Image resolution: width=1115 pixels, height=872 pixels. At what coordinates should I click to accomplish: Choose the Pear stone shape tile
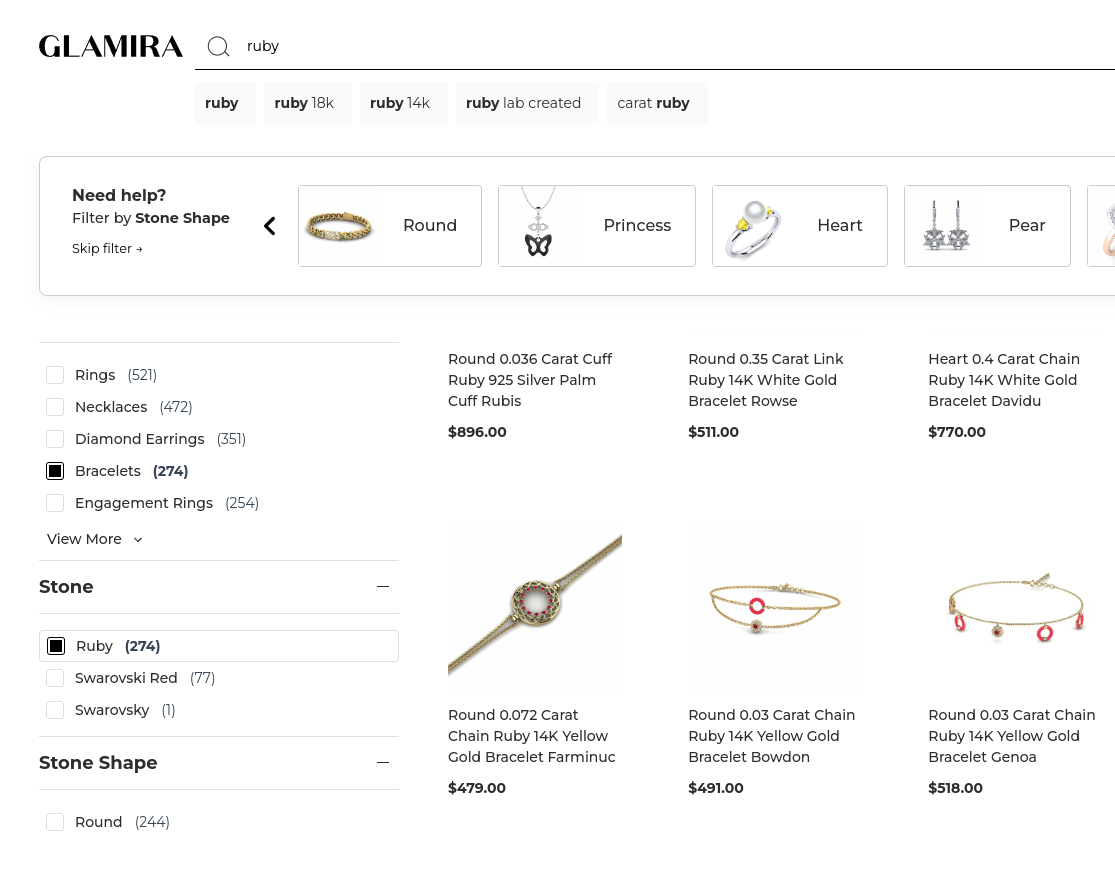(x=987, y=226)
